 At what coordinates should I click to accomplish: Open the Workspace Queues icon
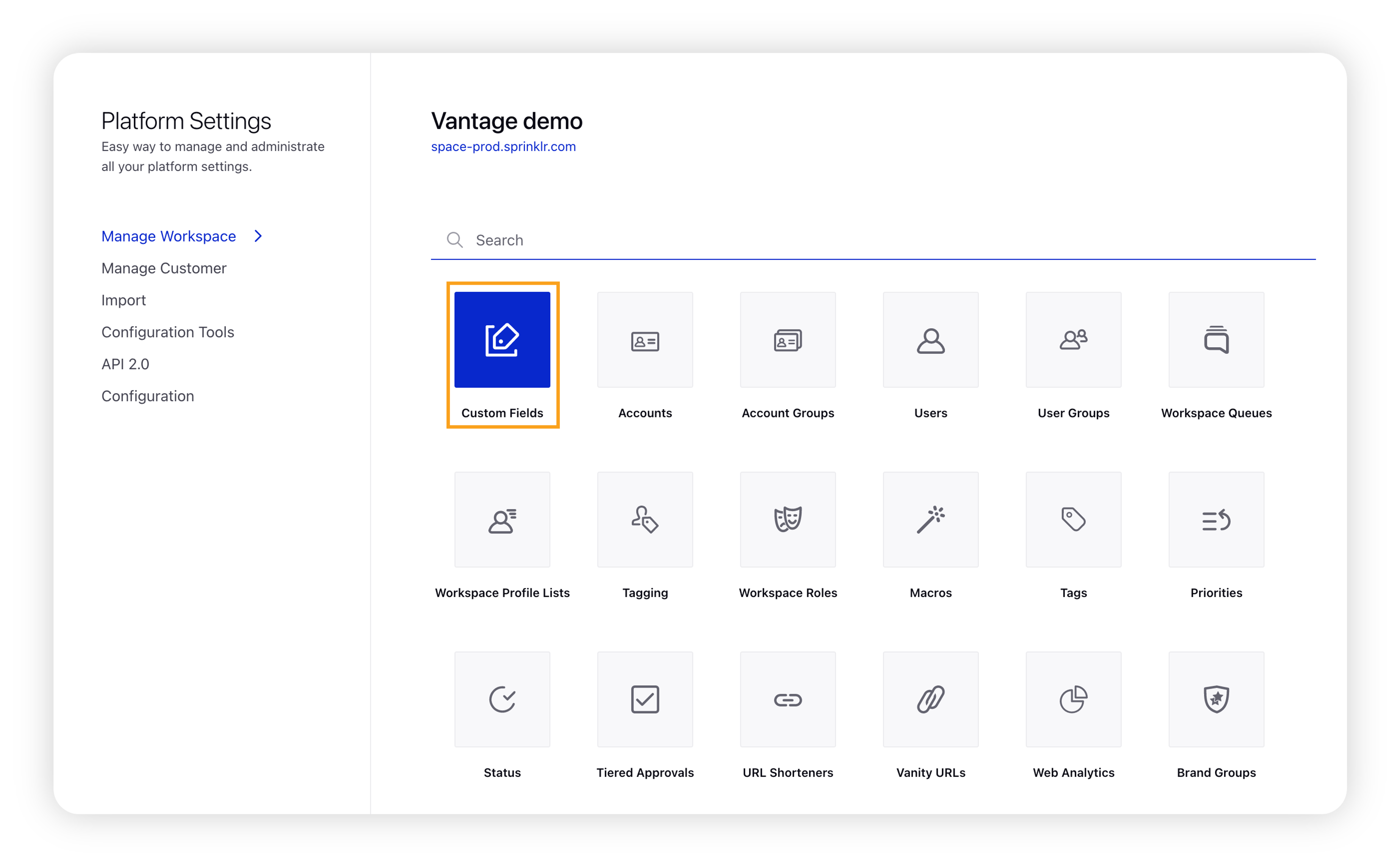point(1216,339)
